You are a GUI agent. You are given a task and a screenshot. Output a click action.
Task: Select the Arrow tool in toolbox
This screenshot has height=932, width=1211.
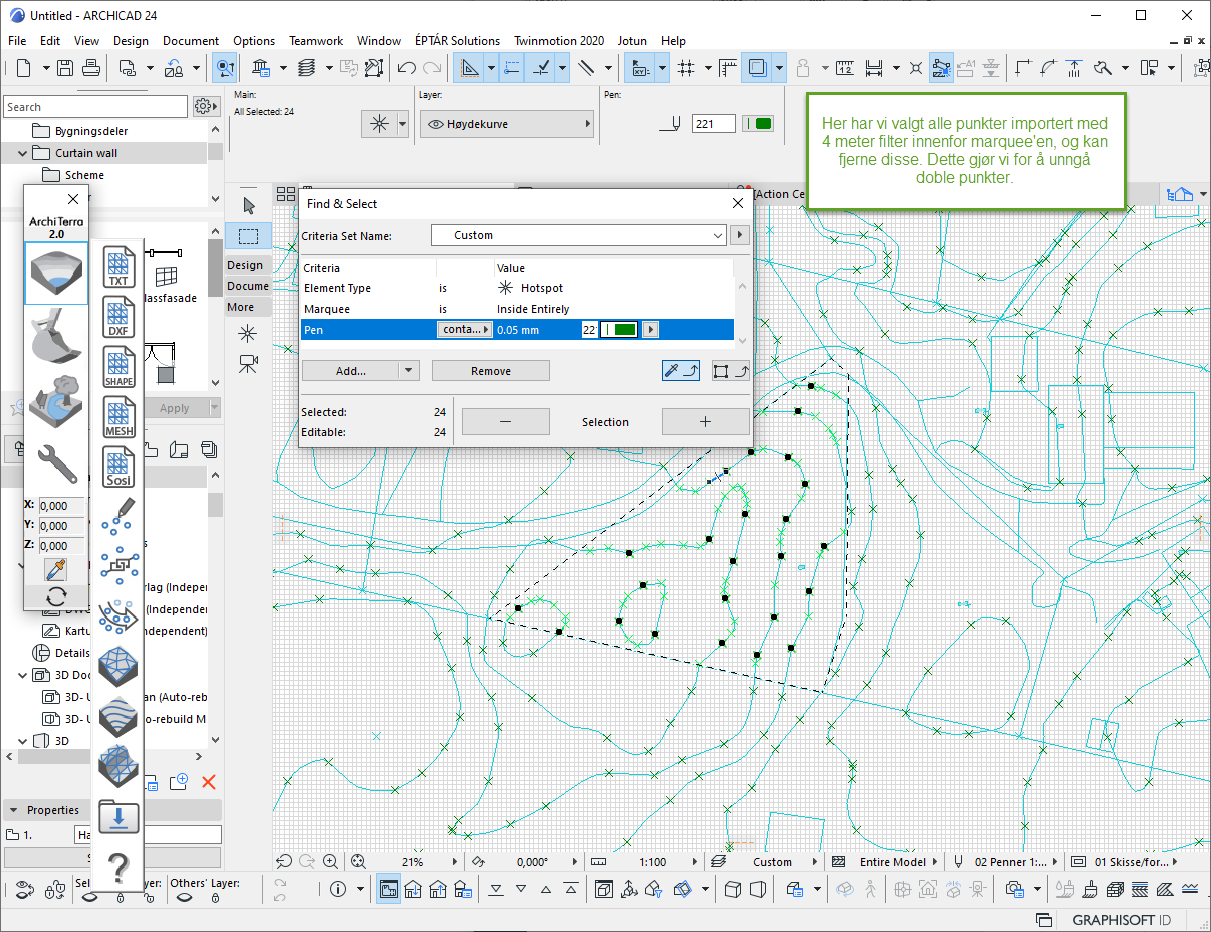click(249, 205)
